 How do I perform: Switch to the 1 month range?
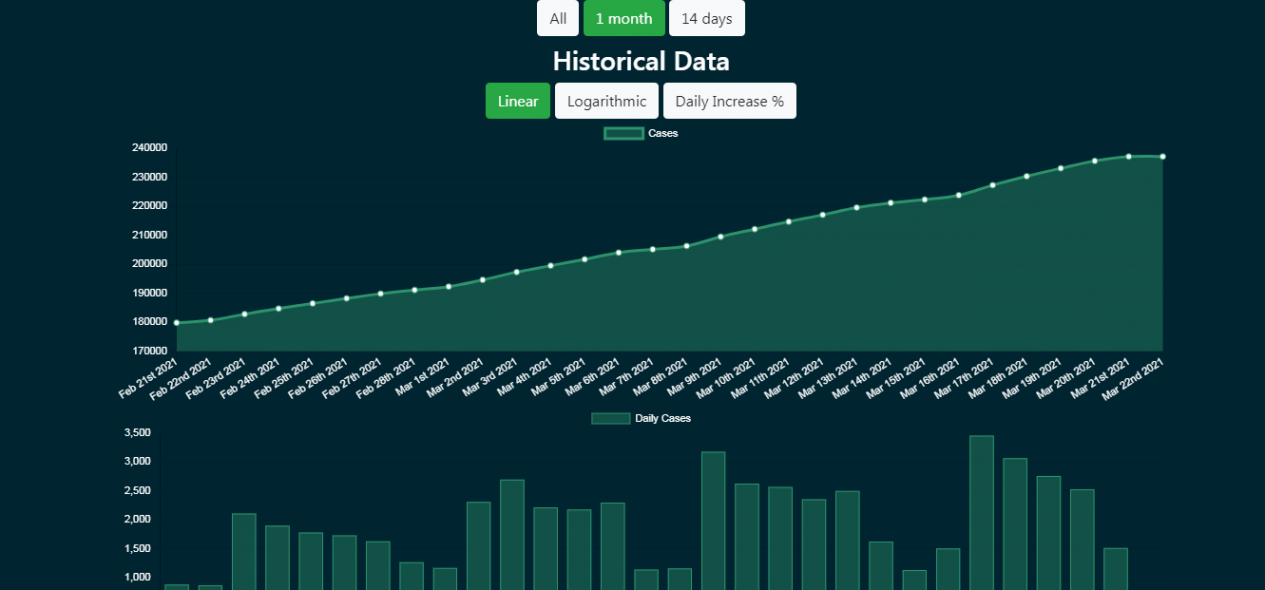[624, 18]
